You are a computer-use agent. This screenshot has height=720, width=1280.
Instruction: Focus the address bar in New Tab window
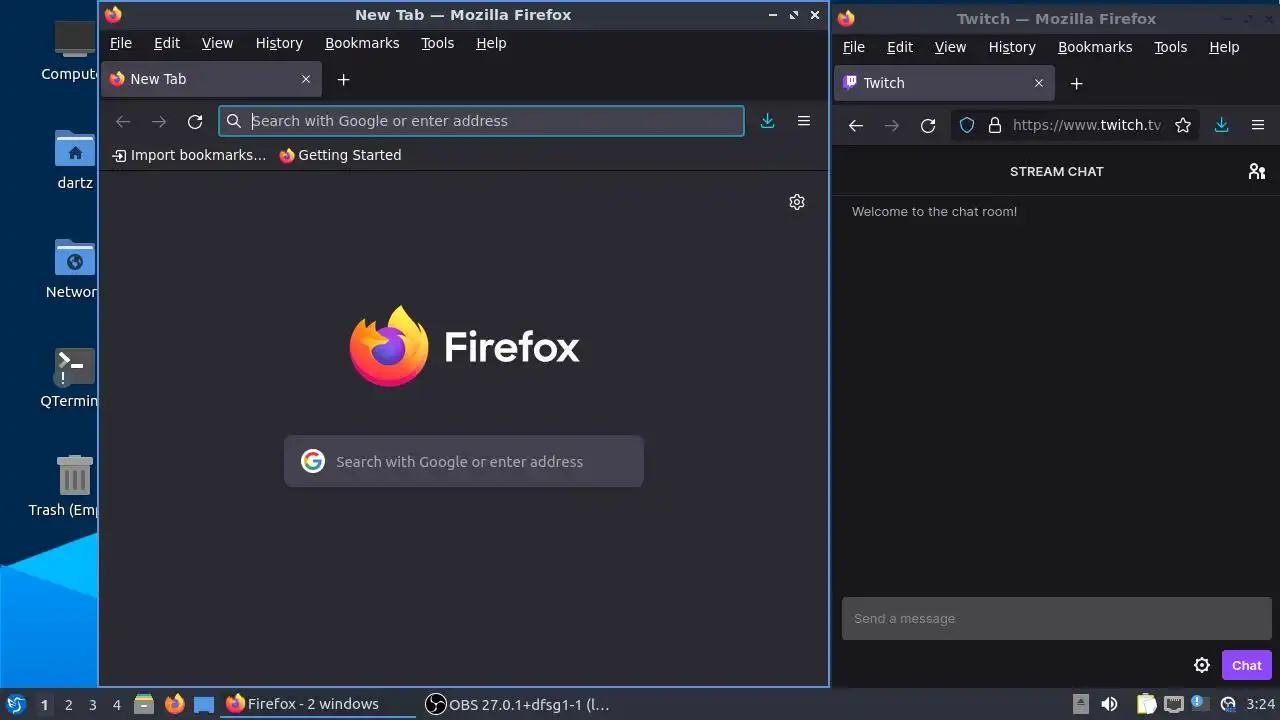click(x=481, y=121)
